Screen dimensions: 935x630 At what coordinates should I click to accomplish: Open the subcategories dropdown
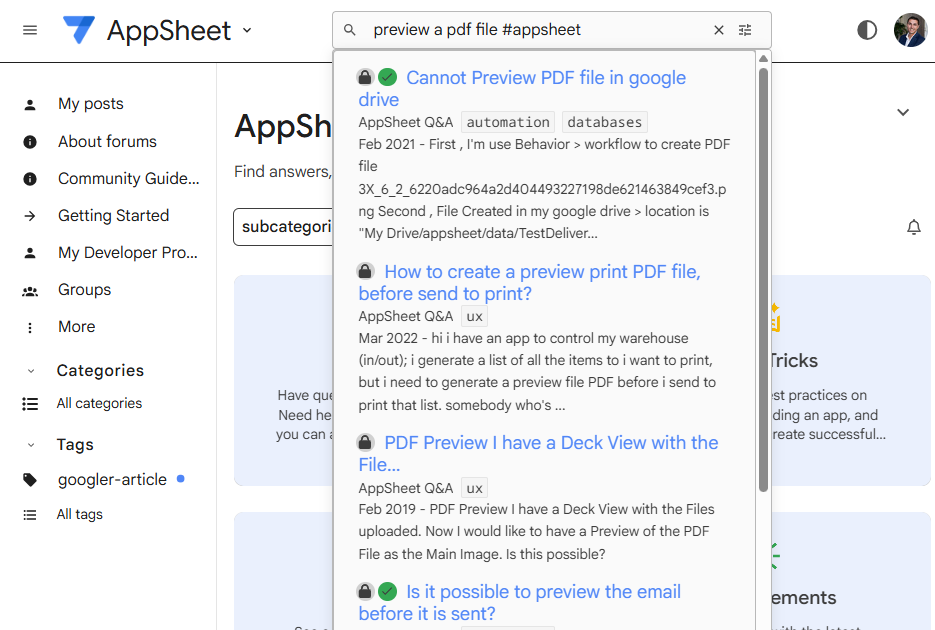tap(283, 226)
